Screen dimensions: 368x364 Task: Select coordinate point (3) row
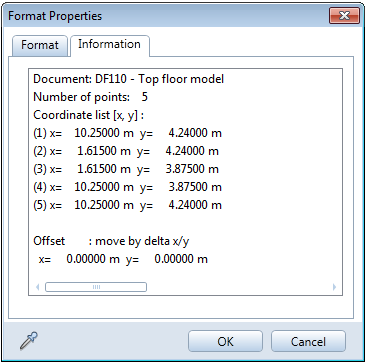click(126, 169)
